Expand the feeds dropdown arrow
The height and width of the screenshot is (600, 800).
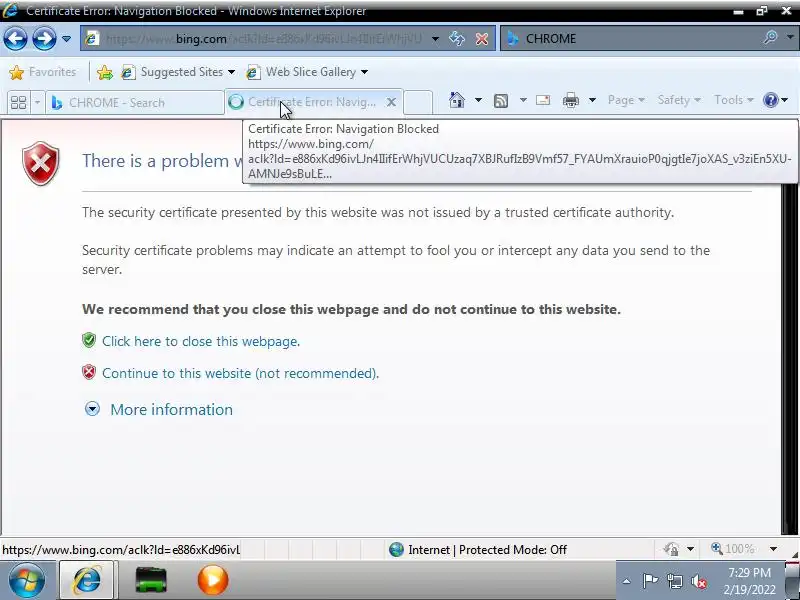[523, 100]
